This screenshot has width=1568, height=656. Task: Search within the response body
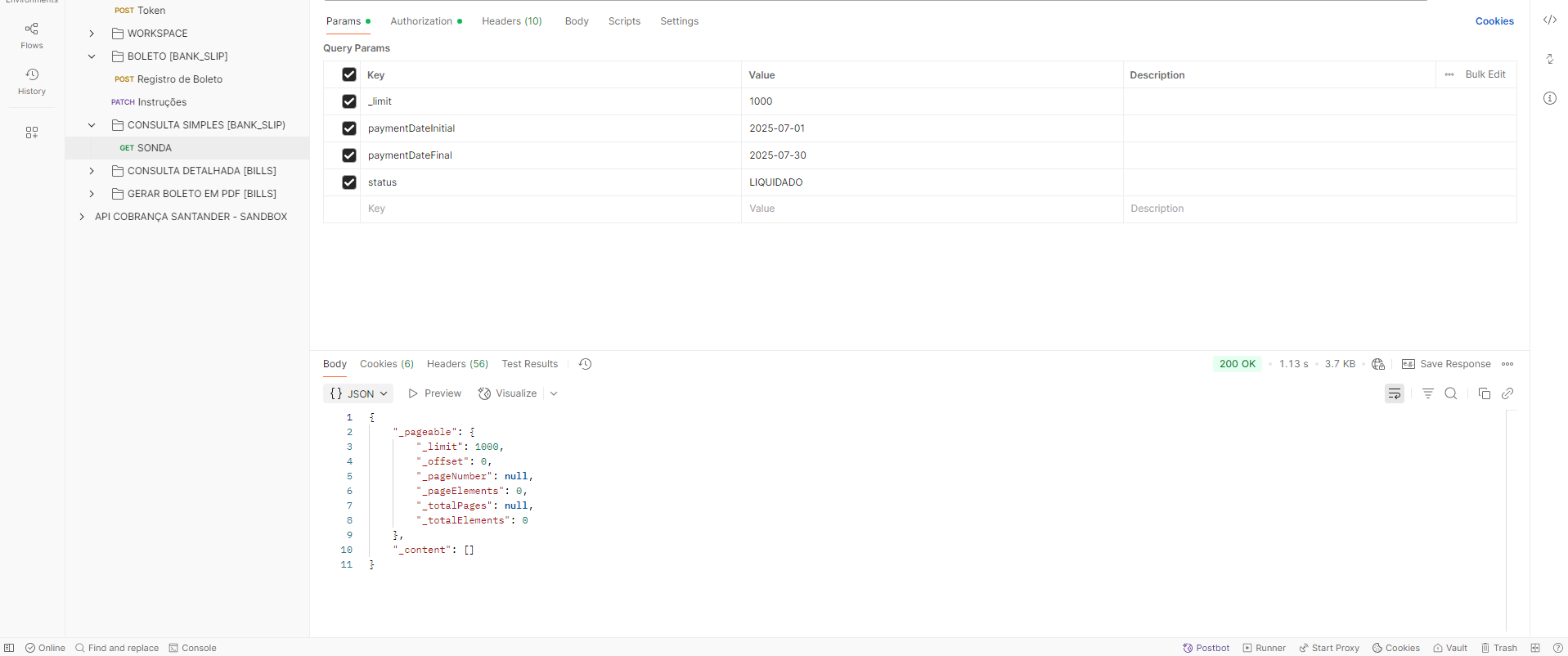point(1451,393)
